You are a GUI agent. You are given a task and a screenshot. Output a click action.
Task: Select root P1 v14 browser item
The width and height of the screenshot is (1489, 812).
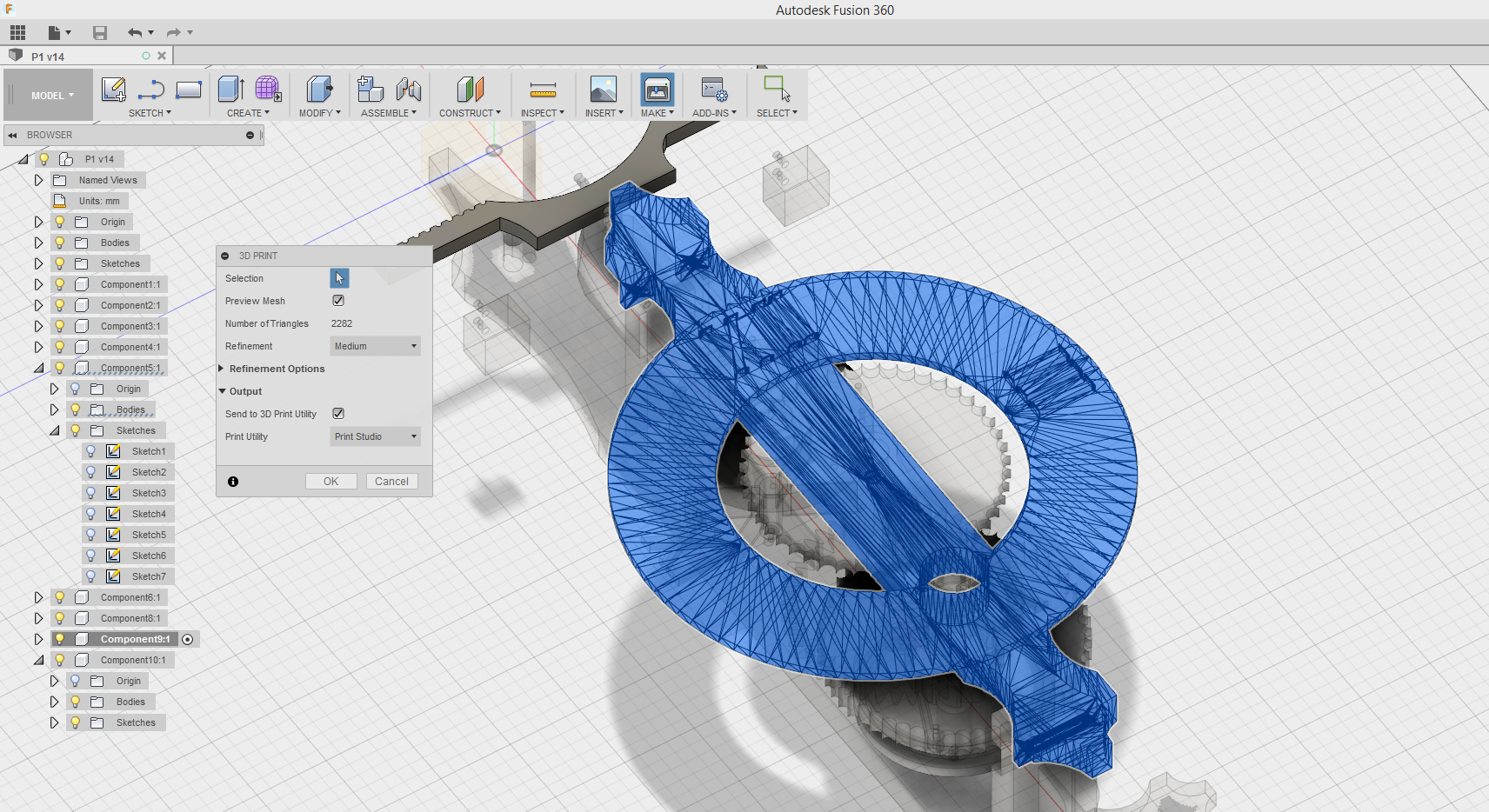point(99,159)
